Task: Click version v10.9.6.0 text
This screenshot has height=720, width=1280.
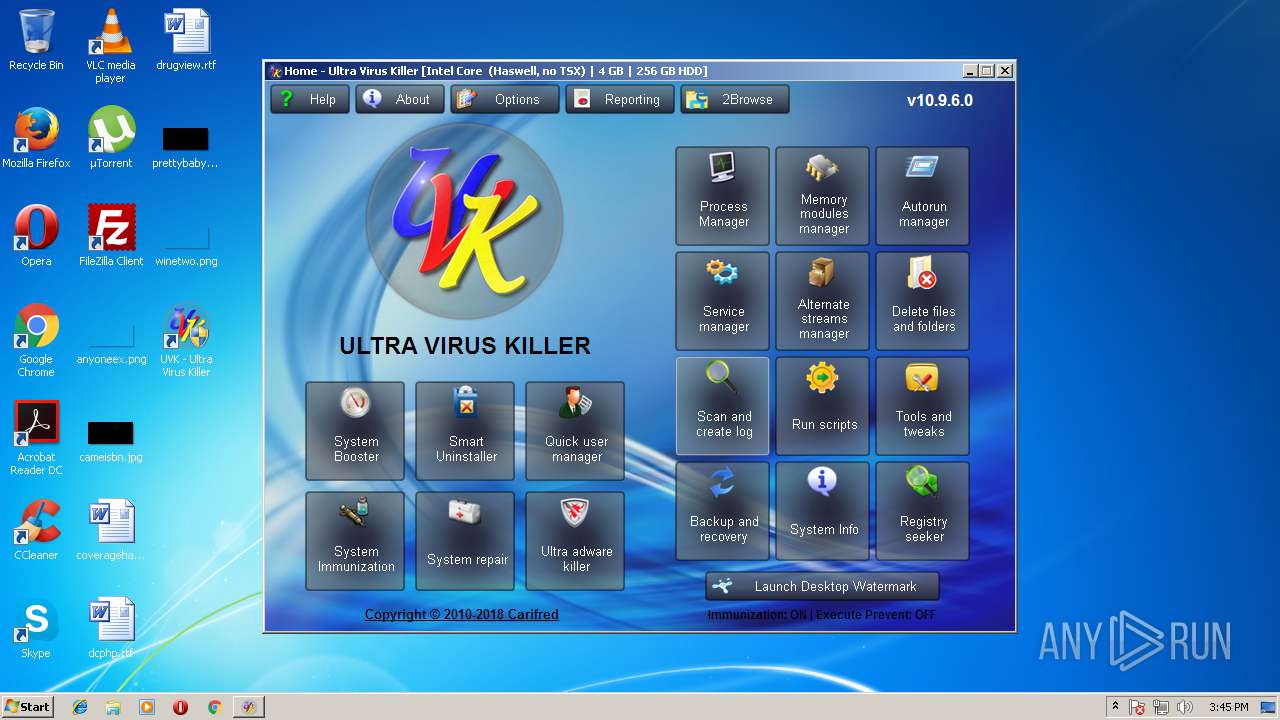Action: tap(940, 100)
